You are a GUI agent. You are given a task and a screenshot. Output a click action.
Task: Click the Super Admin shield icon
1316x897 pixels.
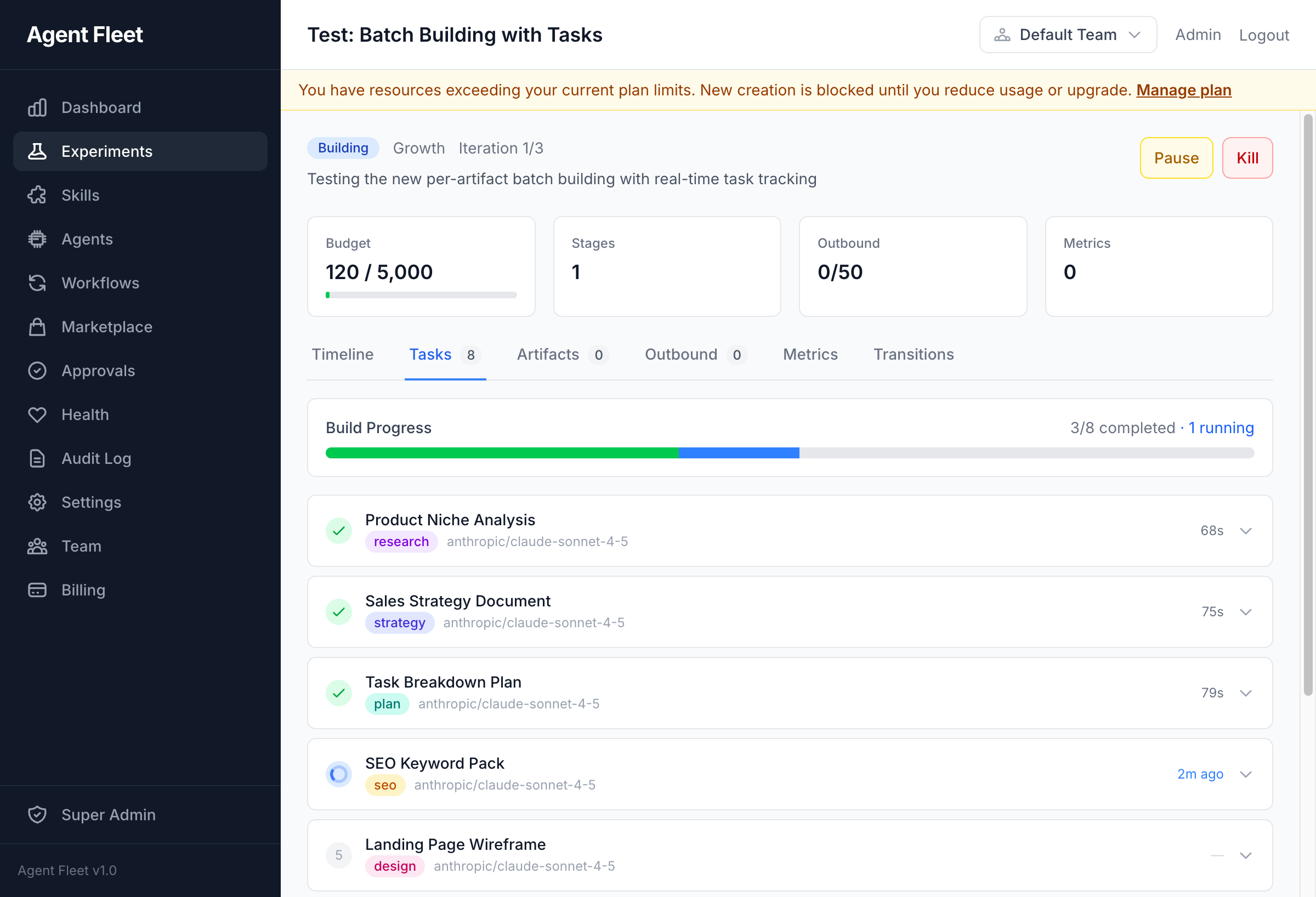[x=37, y=814]
